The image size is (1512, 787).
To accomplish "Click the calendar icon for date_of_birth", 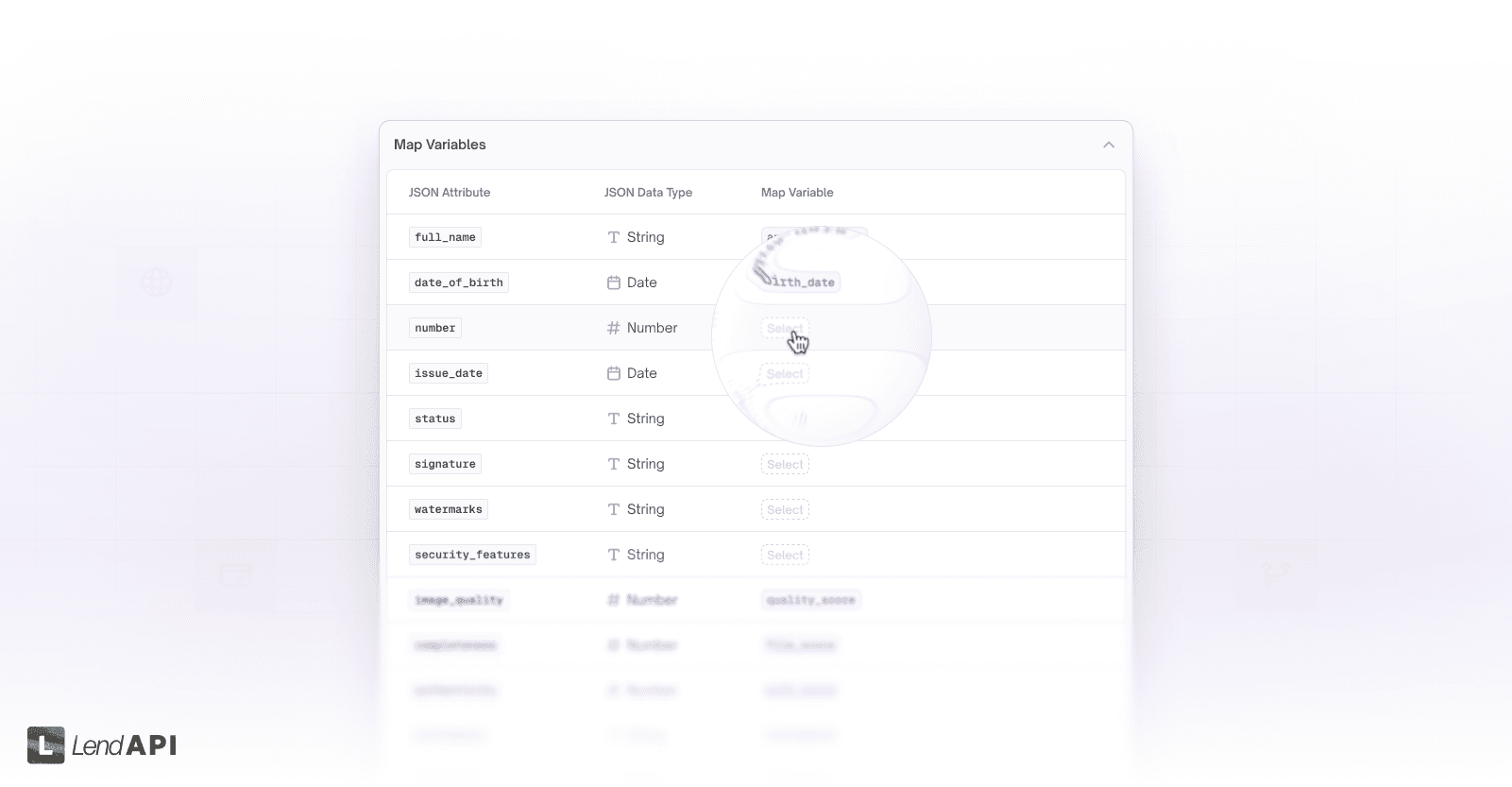I will pos(614,282).
